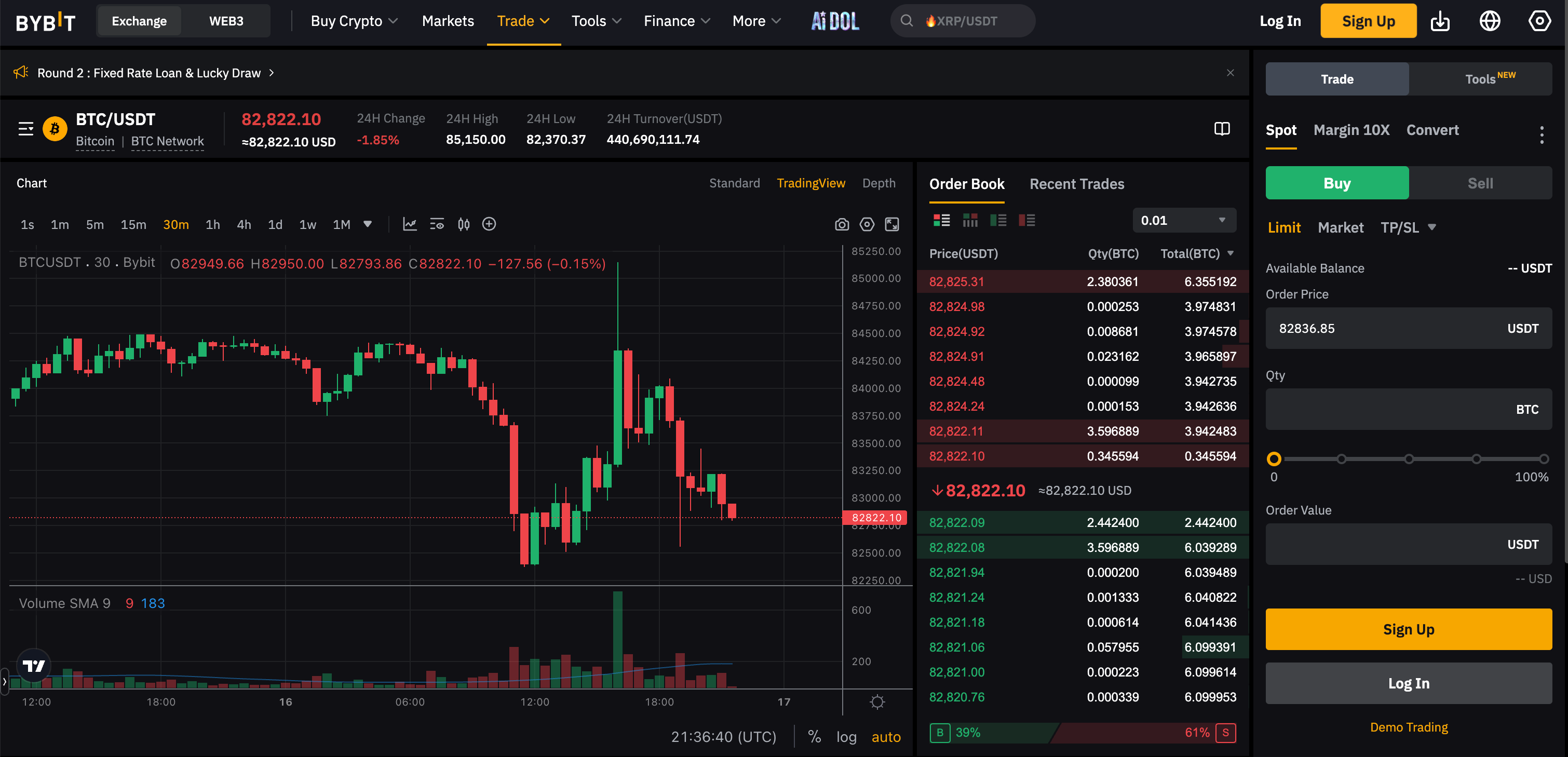Open the Markets menu item
The width and height of the screenshot is (1568, 757).
(x=448, y=21)
